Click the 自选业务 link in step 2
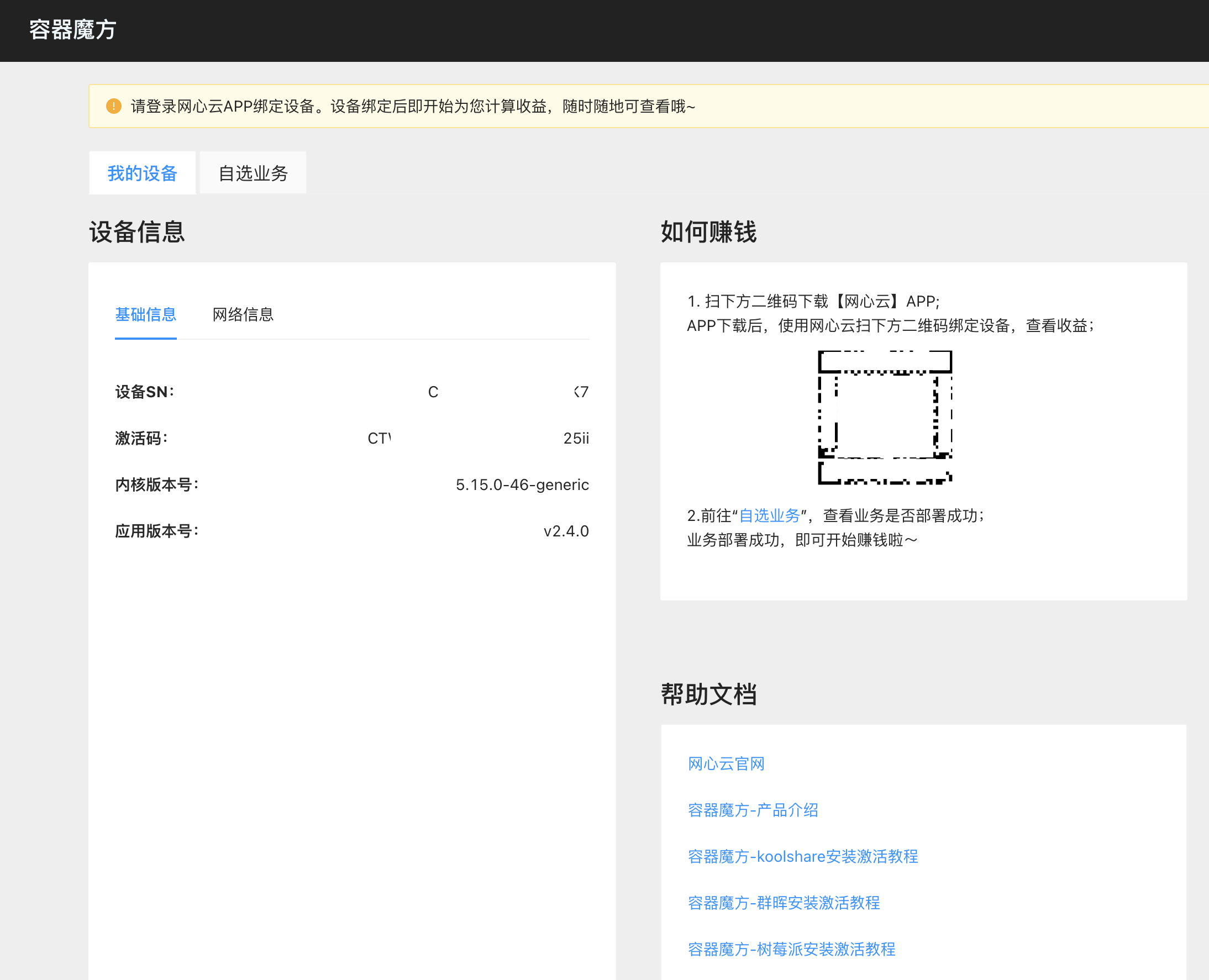Image resolution: width=1209 pixels, height=980 pixels. click(x=770, y=515)
